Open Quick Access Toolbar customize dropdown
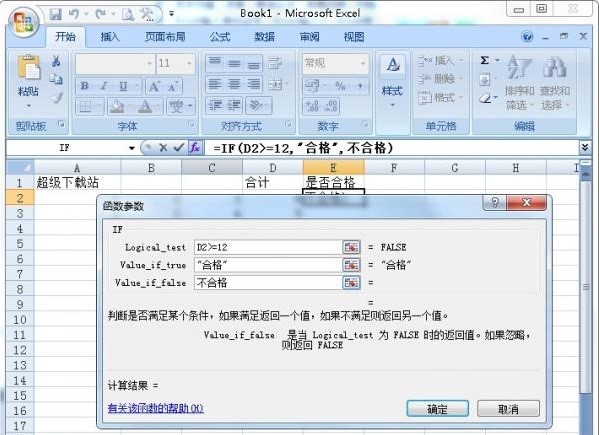This screenshot has width=599, height=435. pos(172,14)
